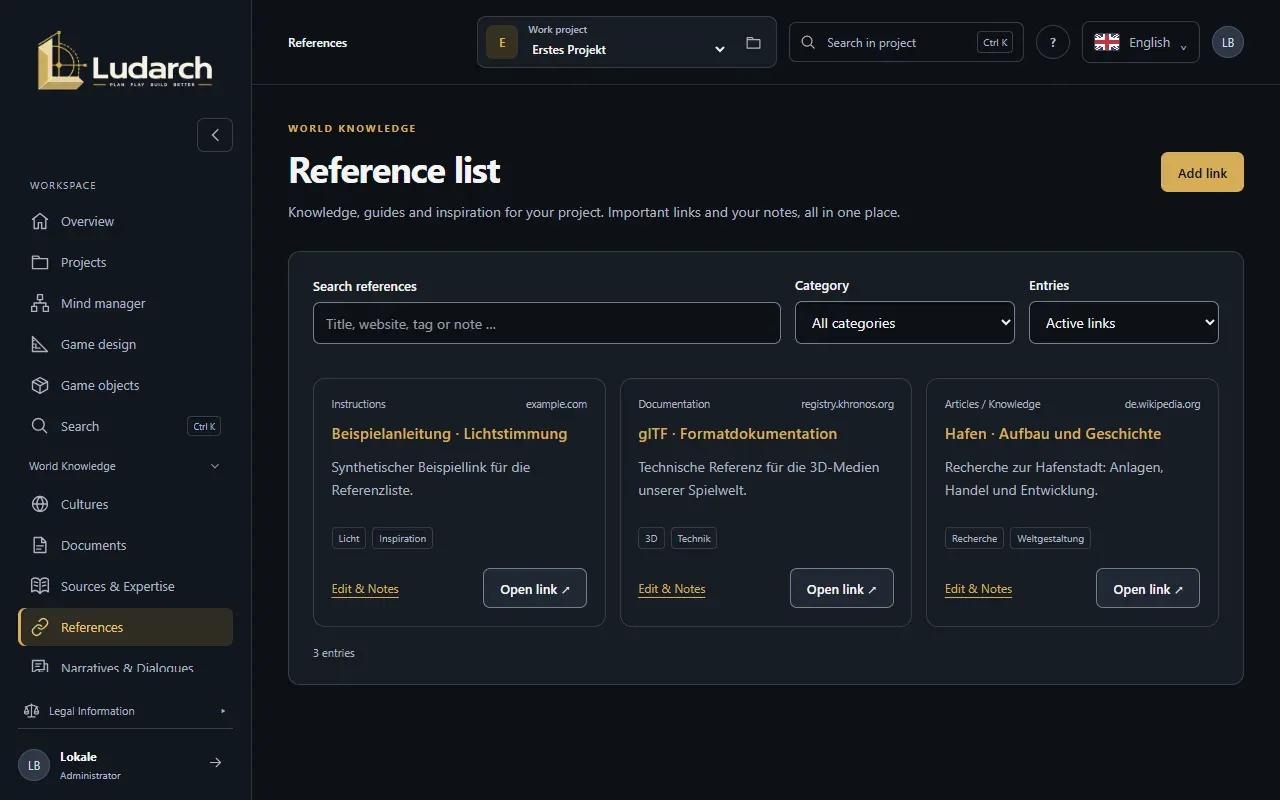The width and height of the screenshot is (1280, 800).
Task: Click the Cultures globe icon
Action: (x=40, y=504)
